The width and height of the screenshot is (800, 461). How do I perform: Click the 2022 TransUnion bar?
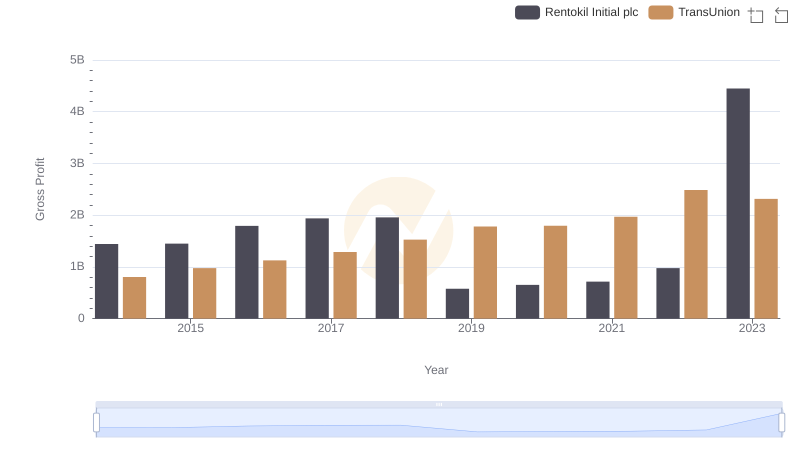(696, 254)
